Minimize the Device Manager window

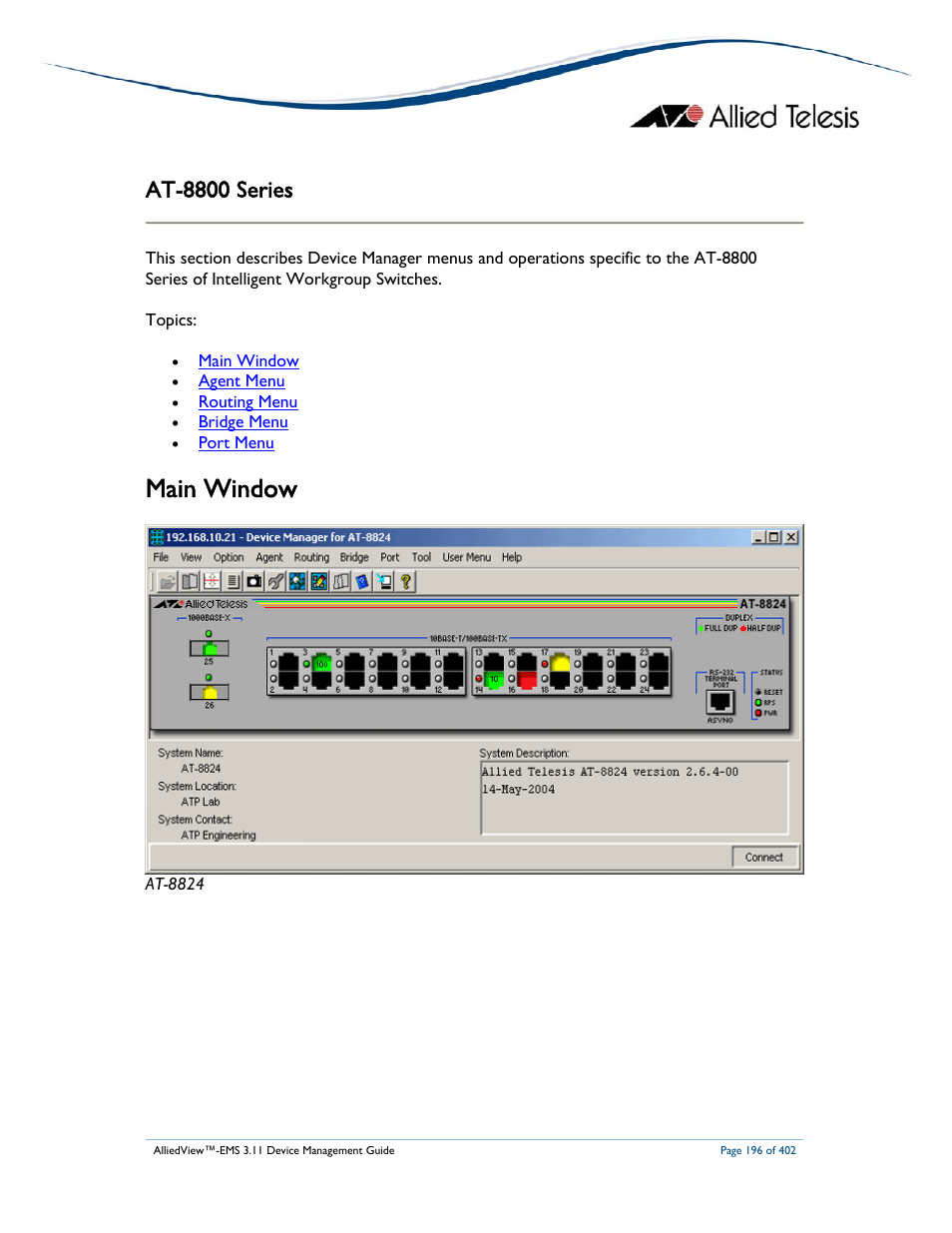[758, 537]
